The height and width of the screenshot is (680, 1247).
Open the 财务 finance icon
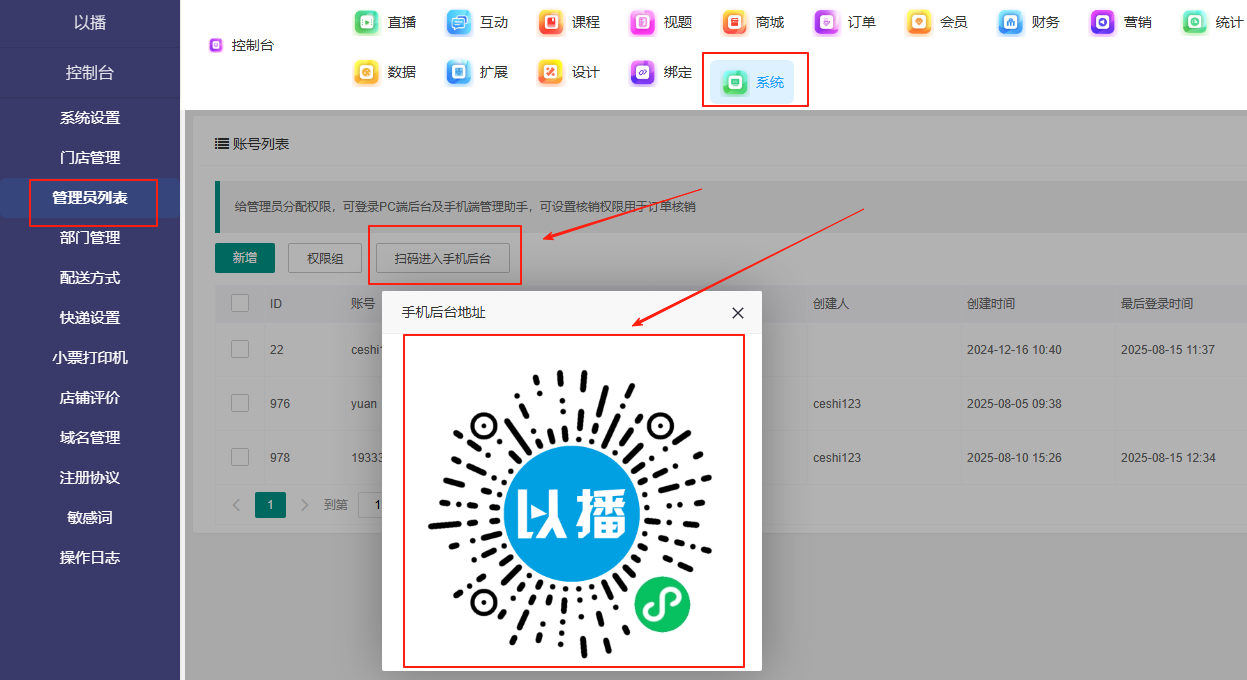click(1011, 22)
